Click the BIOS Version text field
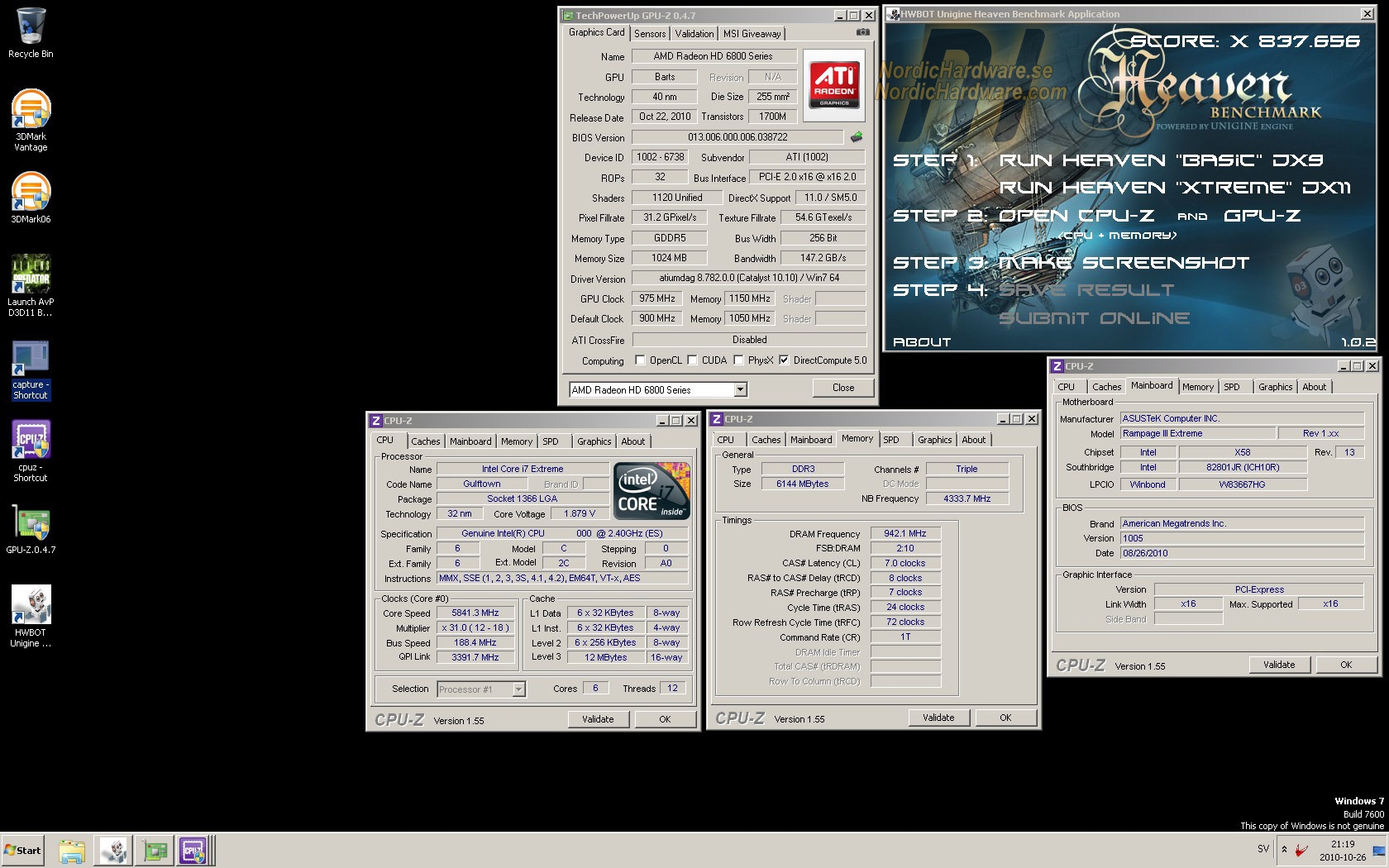The width and height of the screenshot is (1389, 868). pyautogui.click(x=737, y=137)
